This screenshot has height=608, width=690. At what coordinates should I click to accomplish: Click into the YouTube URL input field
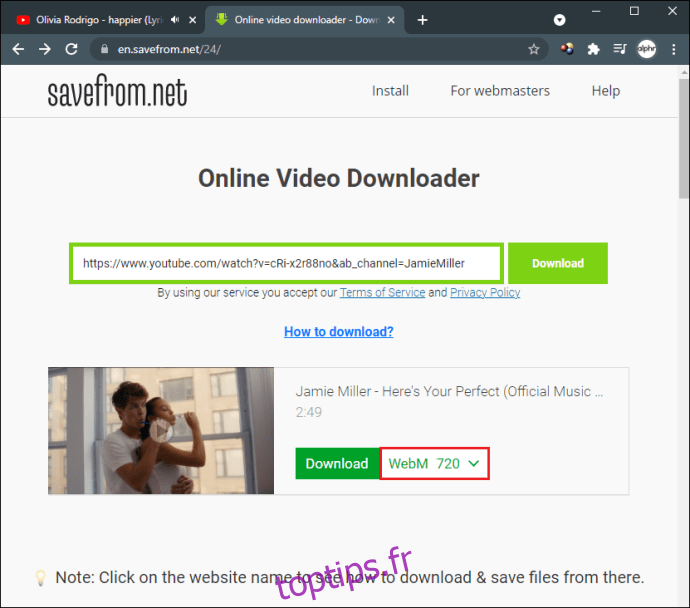[x=286, y=263]
